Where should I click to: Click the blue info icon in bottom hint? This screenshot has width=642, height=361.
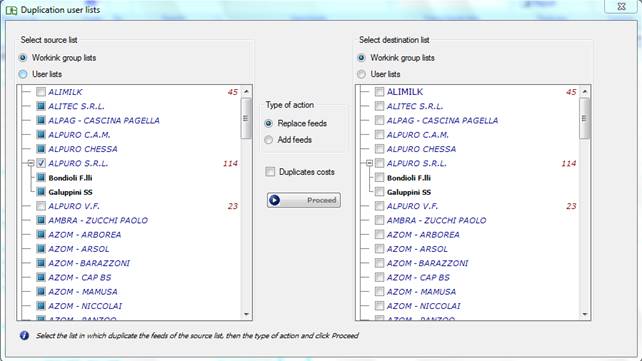coord(25,336)
